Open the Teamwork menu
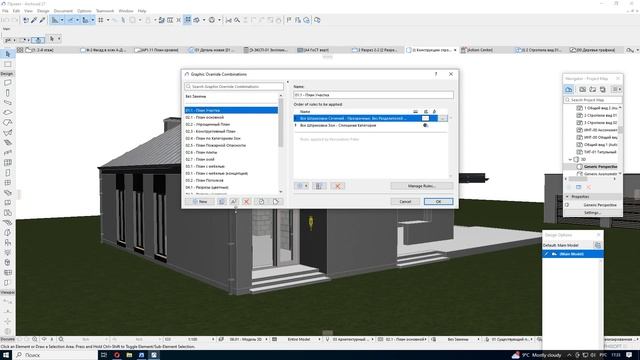640x360 pixels. (x=105, y=11)
